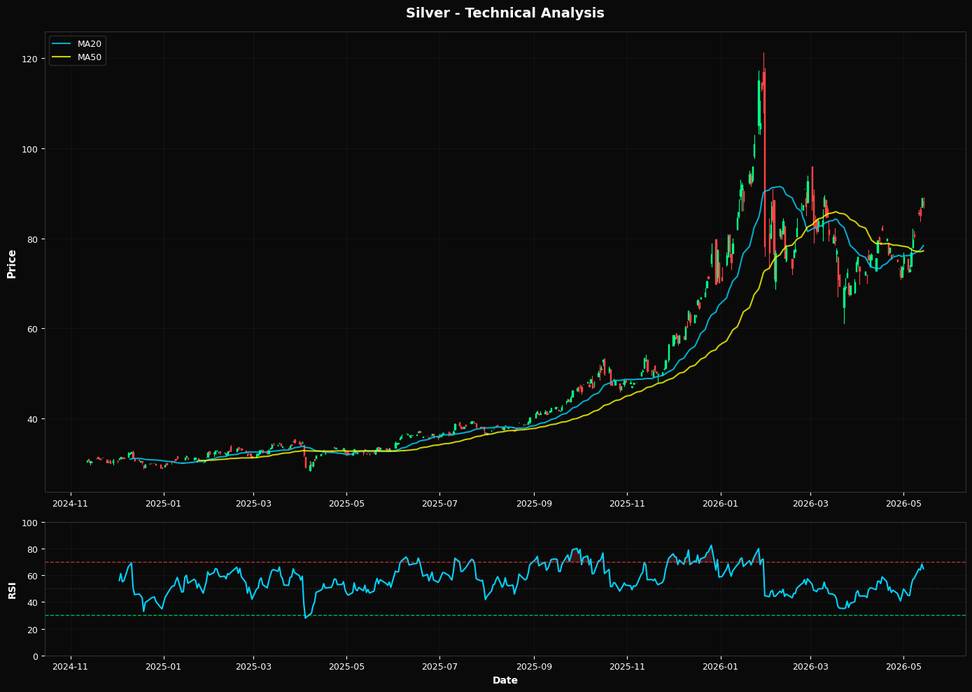Image resolution: width=972 pixels, height=692 pixels.
Task: Click the 120 price tick label
Action: 31,59
